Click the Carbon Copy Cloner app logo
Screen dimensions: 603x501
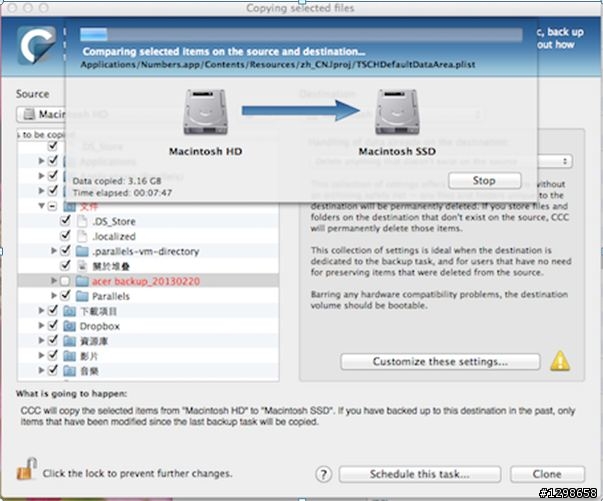[36, 45]
